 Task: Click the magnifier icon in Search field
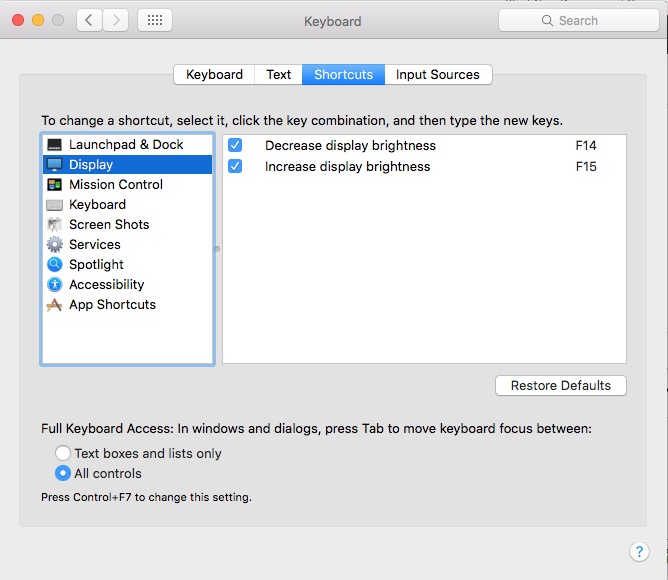547,20
